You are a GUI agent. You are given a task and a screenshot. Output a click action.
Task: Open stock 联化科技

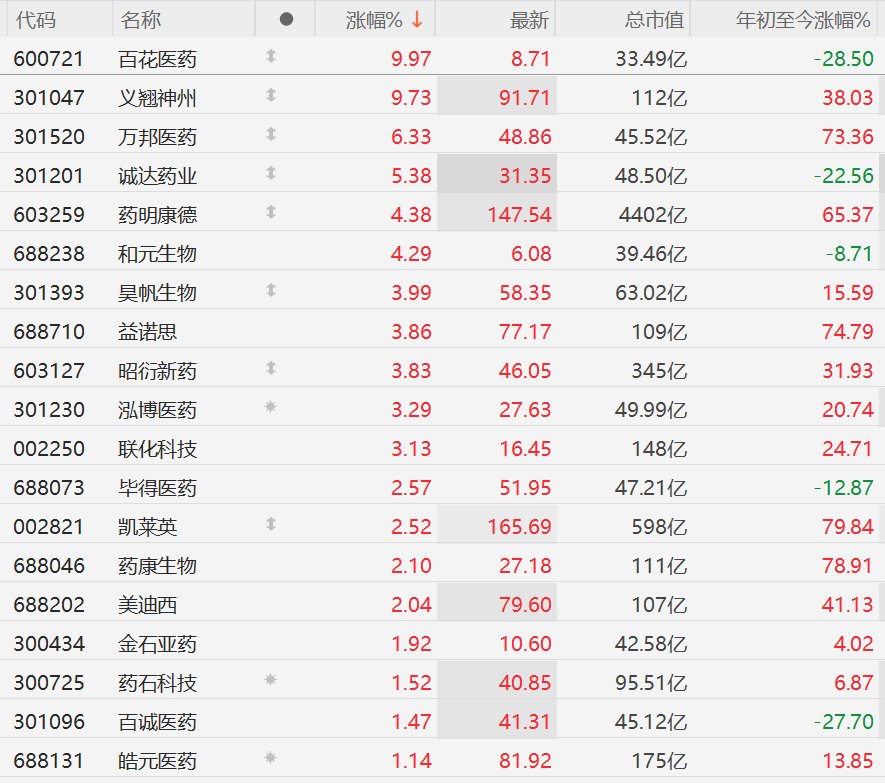pos(157,449)
